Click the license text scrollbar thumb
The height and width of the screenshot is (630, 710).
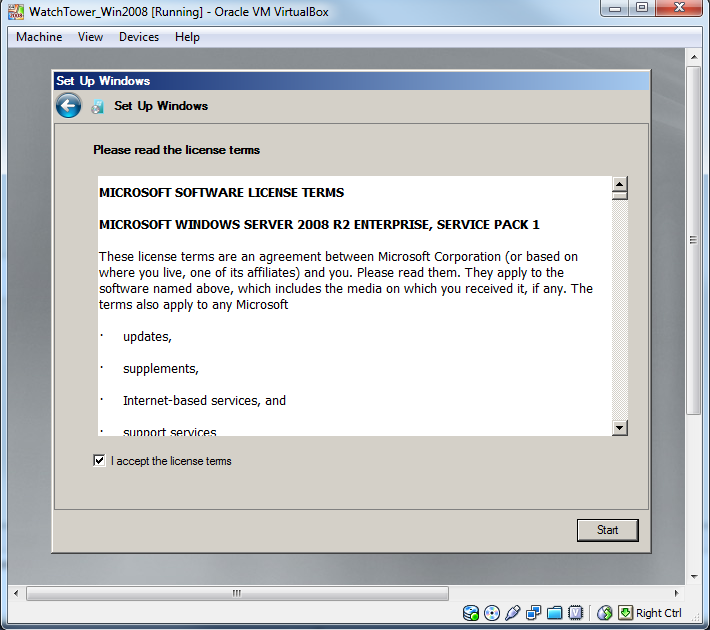619,196
